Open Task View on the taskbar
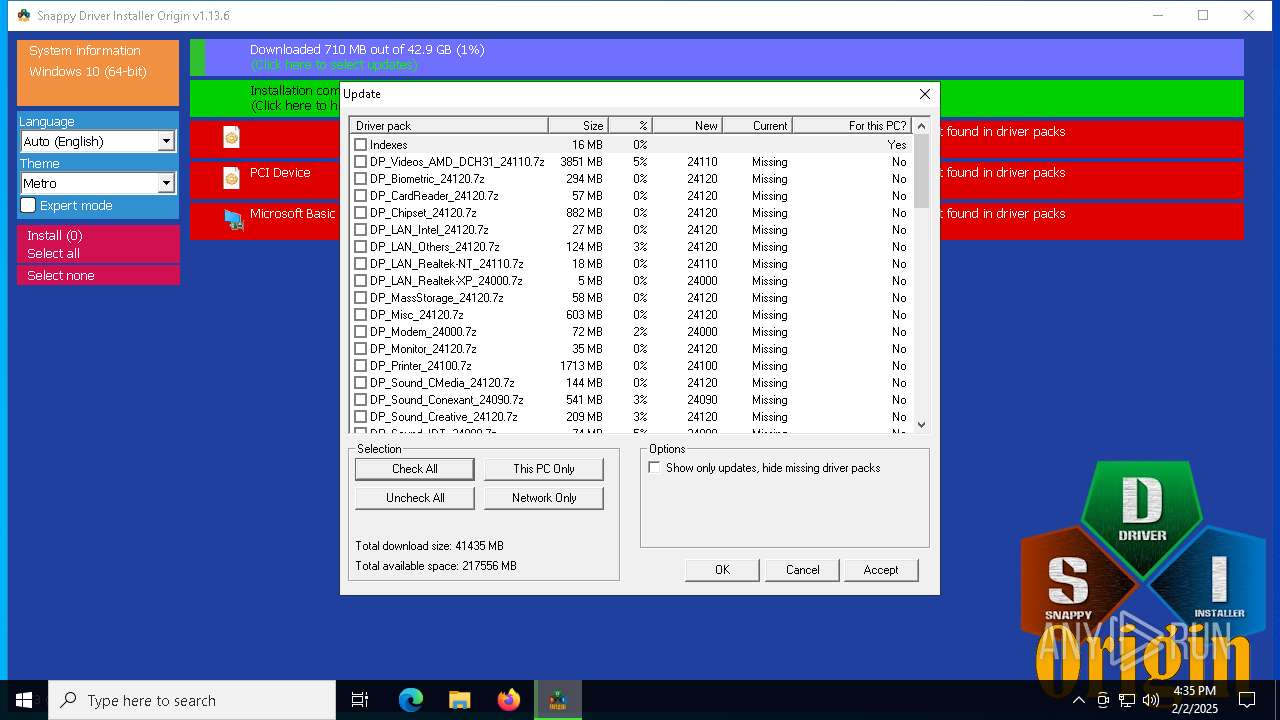Screen dimensions: 1280x720 pyautogui.click(x=360, y=700)
